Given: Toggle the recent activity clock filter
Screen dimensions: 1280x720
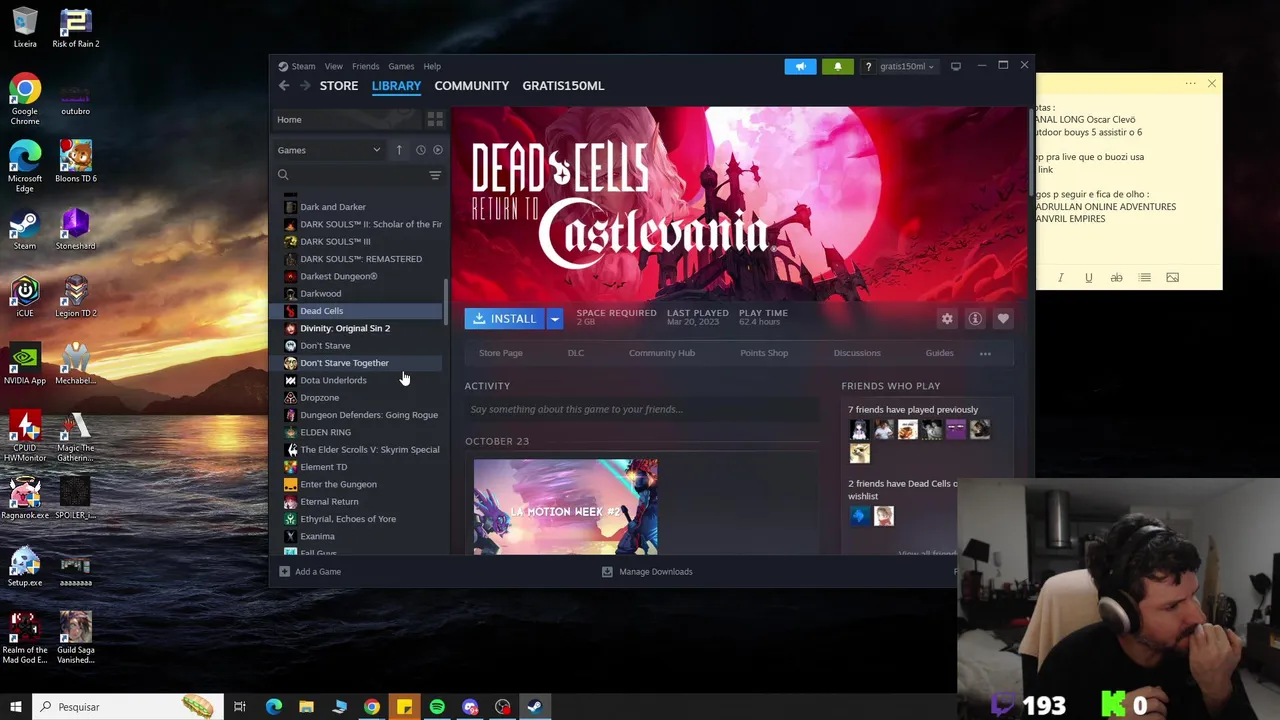Looking at the screenshot, I should tap(420, 150).
